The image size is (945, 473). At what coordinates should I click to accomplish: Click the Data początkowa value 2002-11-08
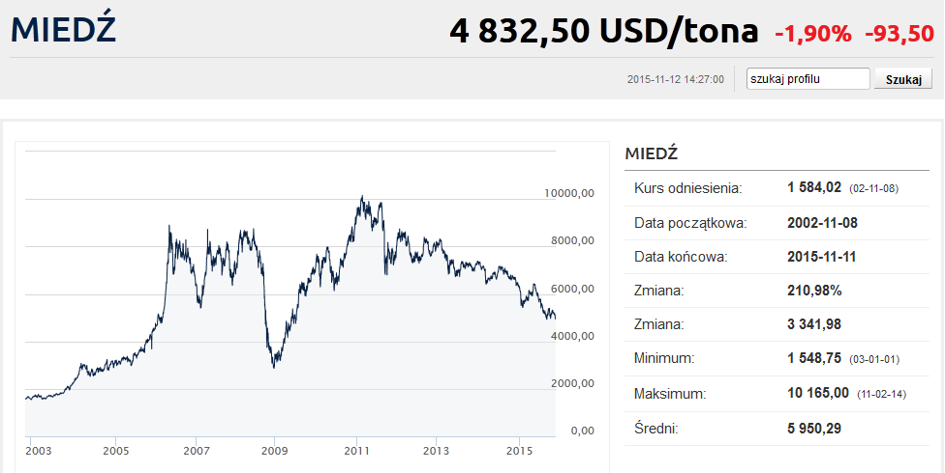pyautogui.click(x=822, y=222)
